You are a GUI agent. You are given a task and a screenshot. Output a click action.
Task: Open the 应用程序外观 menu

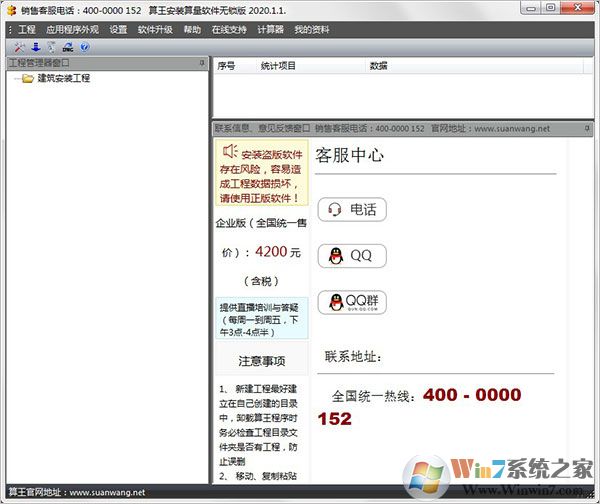click(72, 30)
